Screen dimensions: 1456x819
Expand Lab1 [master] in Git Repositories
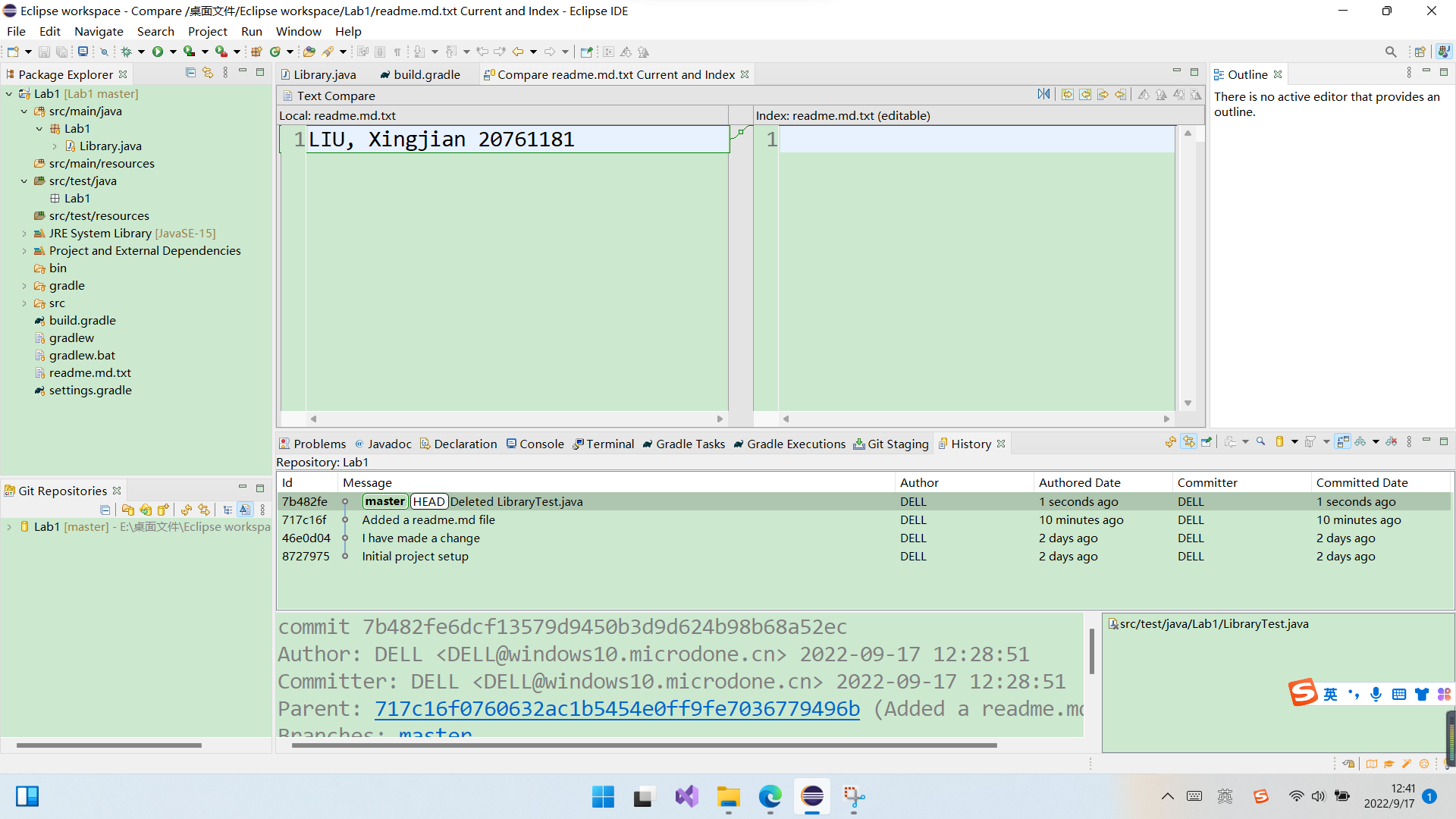[8, 526]
